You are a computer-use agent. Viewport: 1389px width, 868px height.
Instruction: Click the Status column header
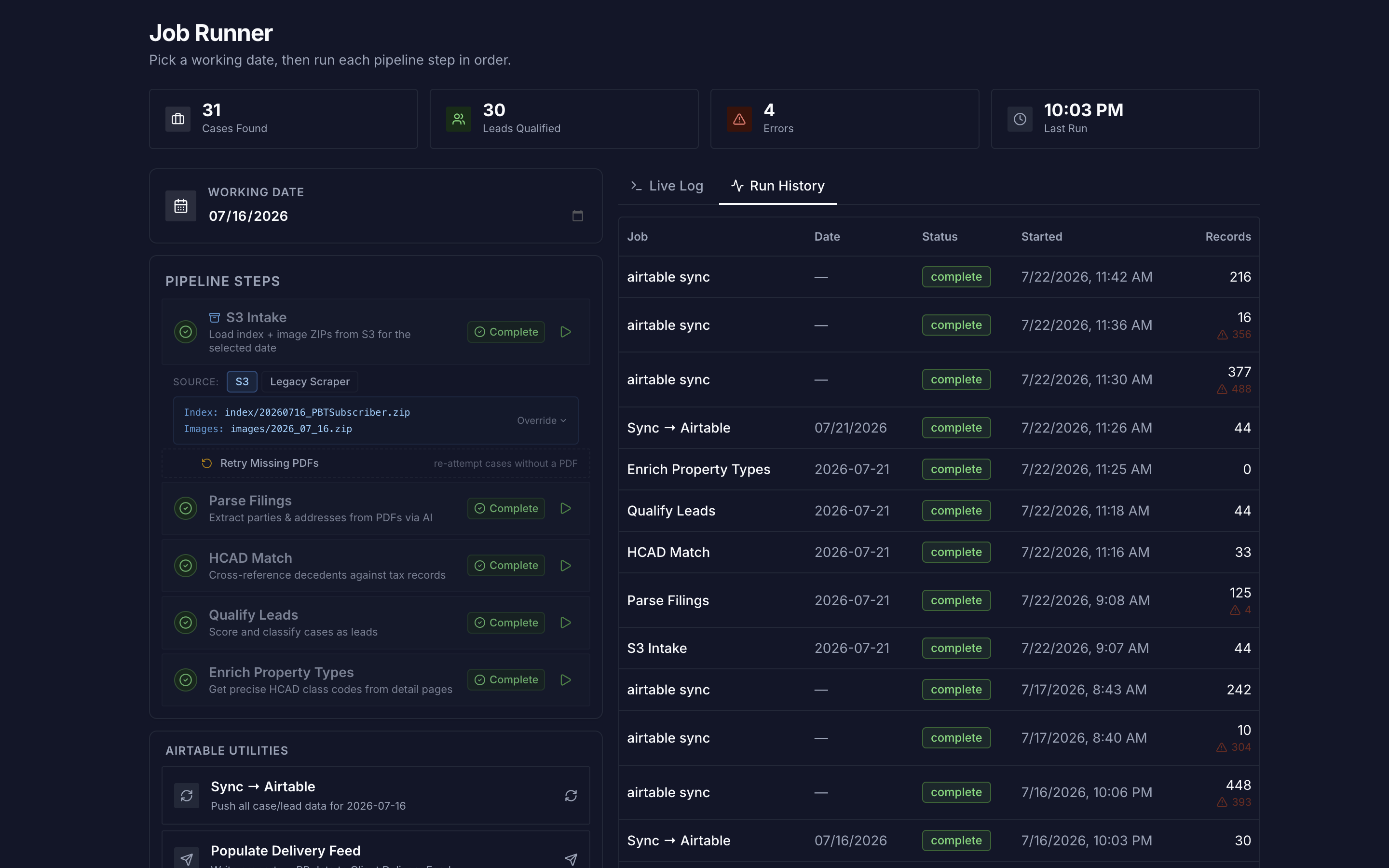pyautogui.click(x=940, y=236)
